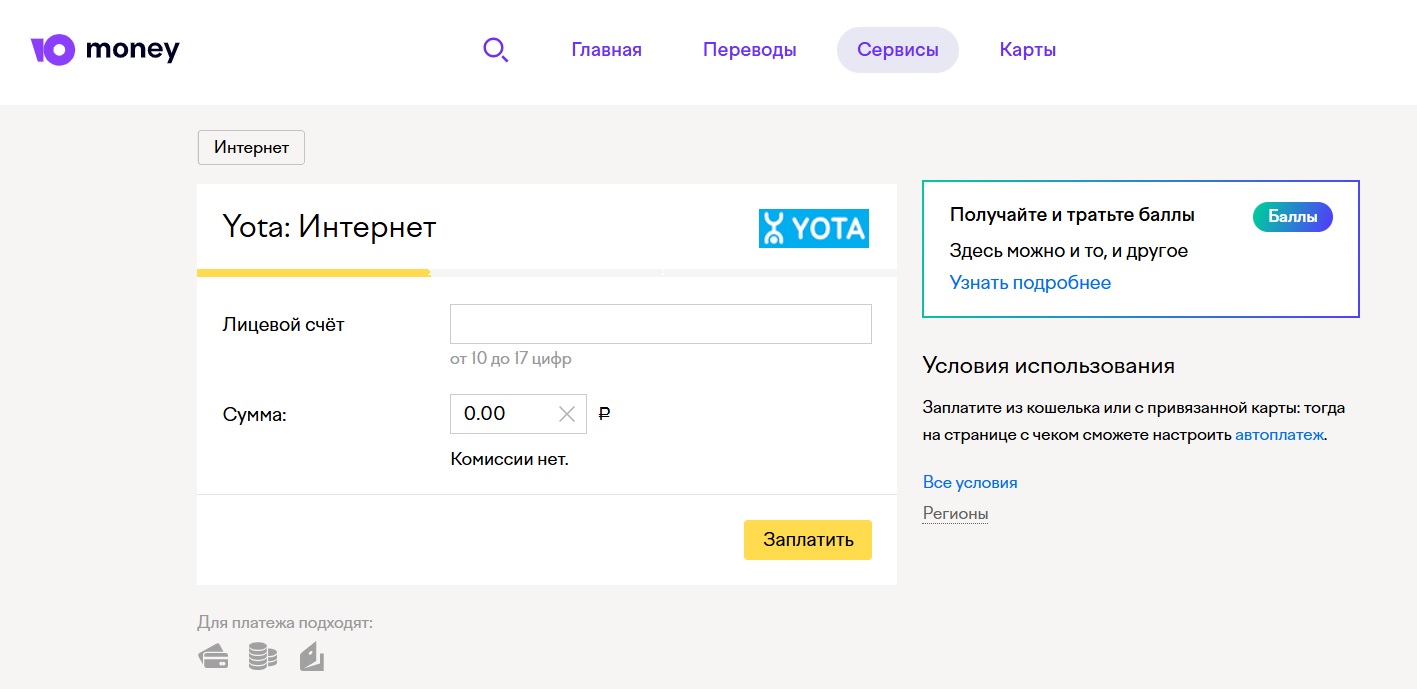
Task: Follow the автоплатеж link
Action: click(x=1280, y=435)
